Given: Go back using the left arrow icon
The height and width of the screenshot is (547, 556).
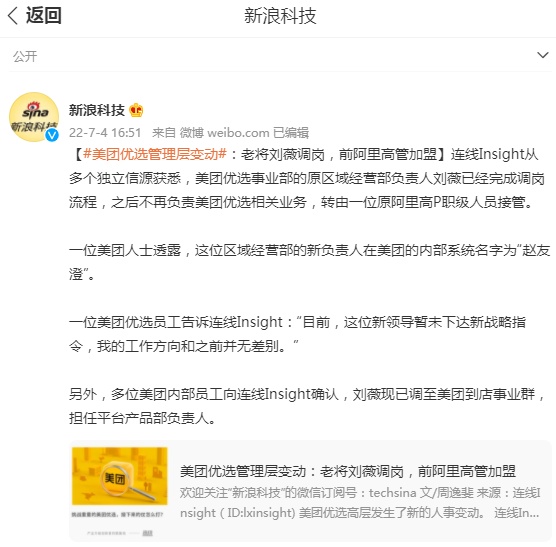Looking at the screenshot, I should 13,16.
